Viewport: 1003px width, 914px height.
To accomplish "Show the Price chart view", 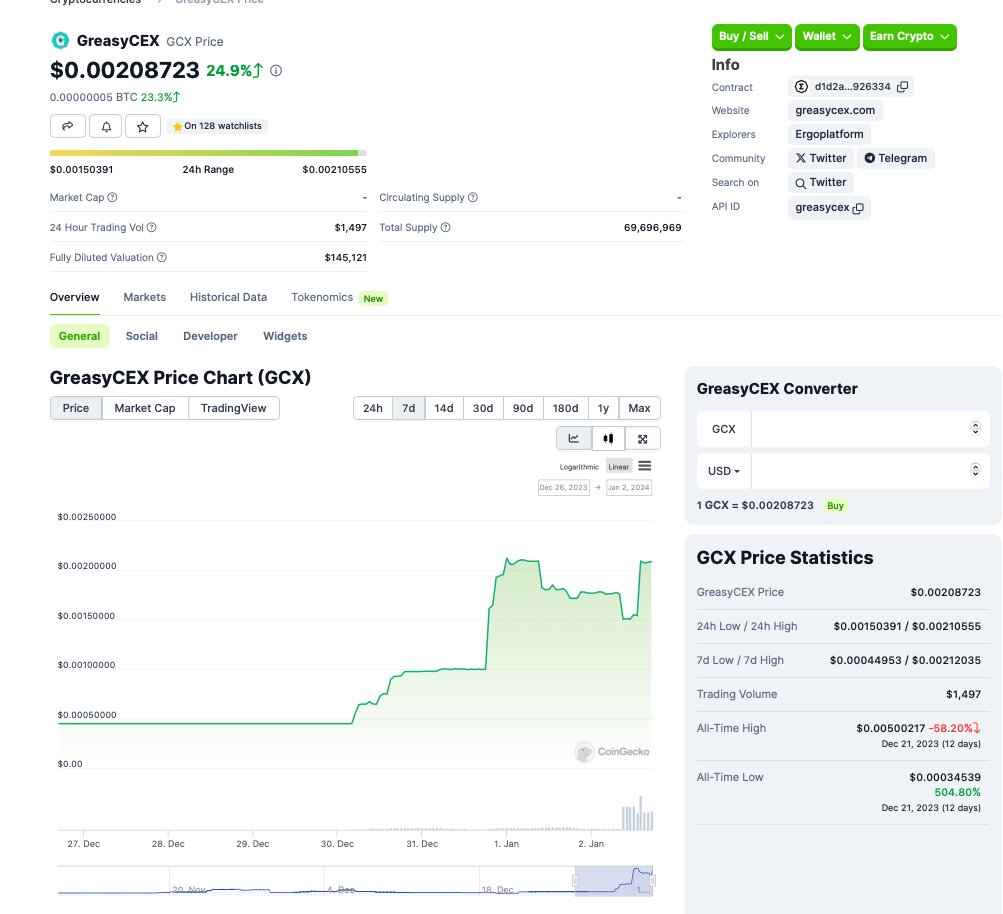I will [x=75, y=408].
